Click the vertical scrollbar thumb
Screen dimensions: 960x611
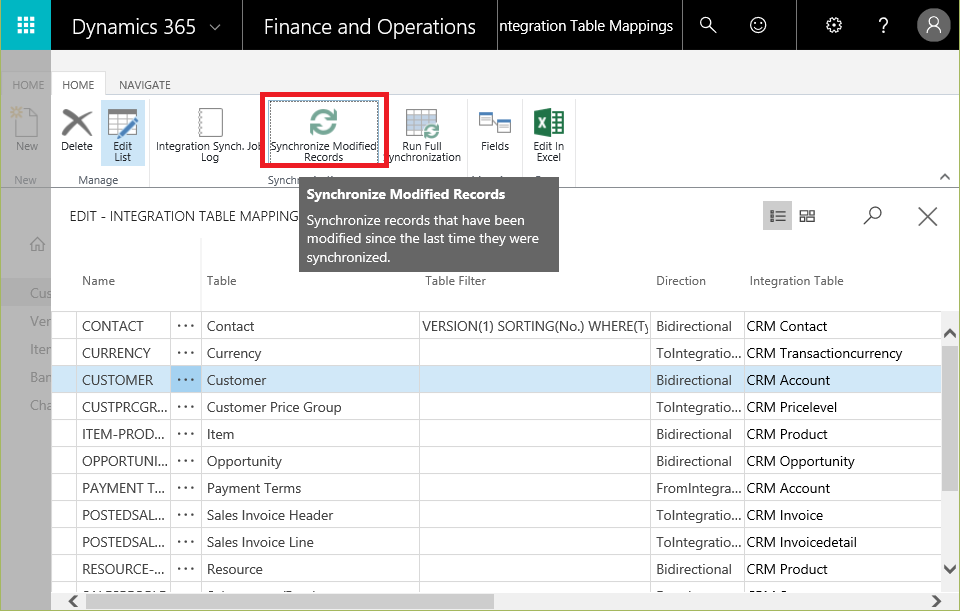[950, 420]
